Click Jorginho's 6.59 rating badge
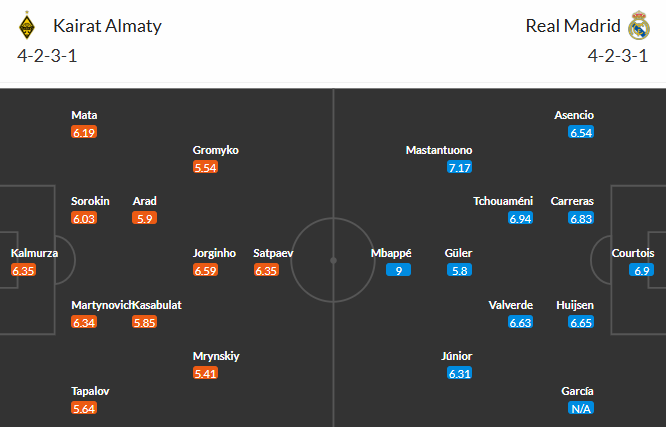 [x=205, y=270]
